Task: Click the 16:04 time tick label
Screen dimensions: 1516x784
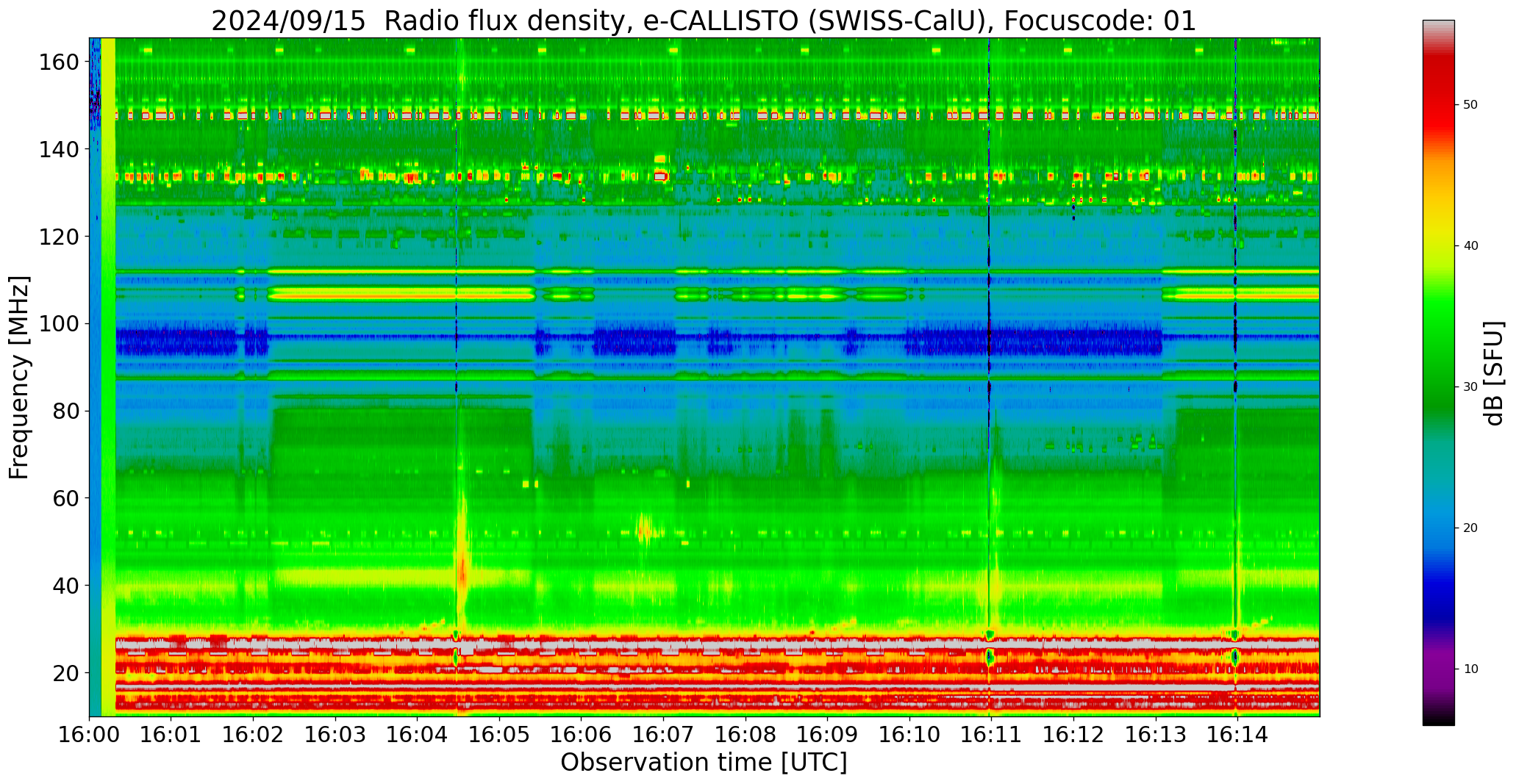Action: pyautogui.click(x=418, y=734)
